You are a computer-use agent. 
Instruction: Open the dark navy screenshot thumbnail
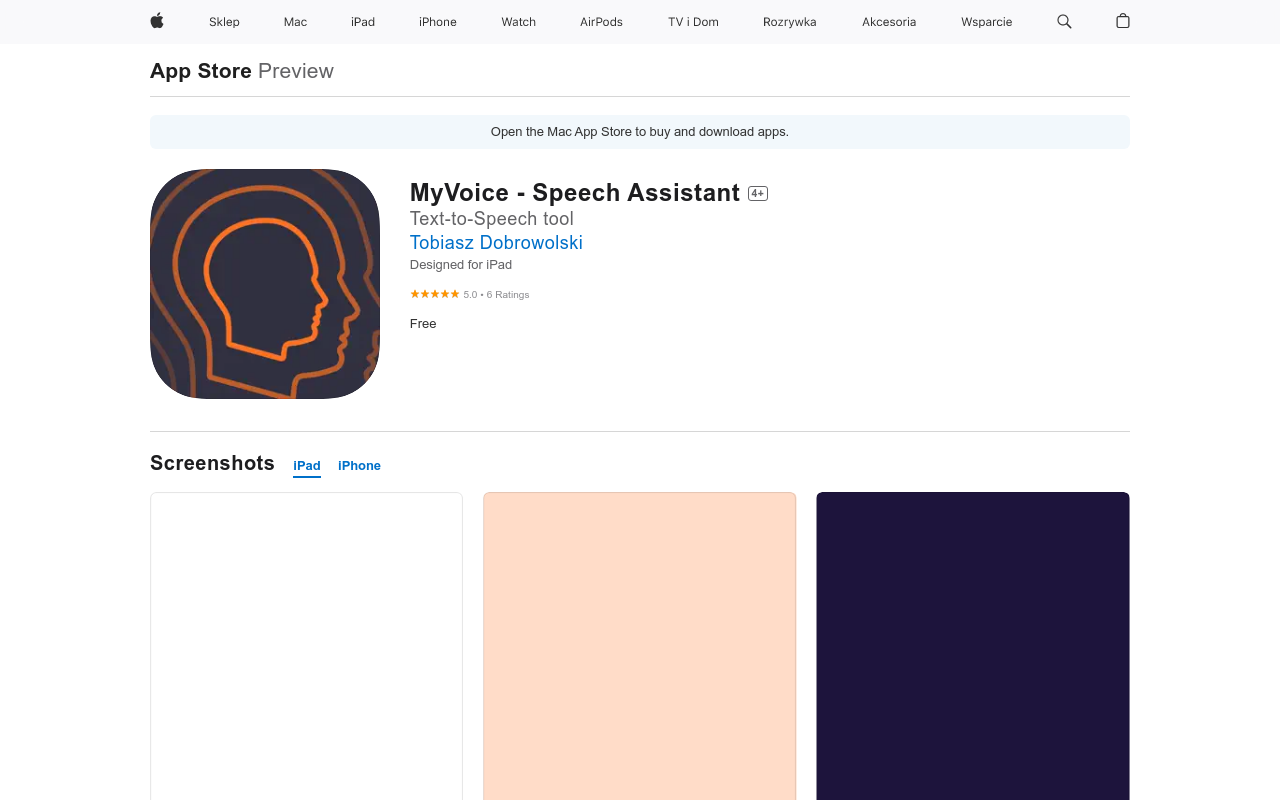click(x=973, y=646)
